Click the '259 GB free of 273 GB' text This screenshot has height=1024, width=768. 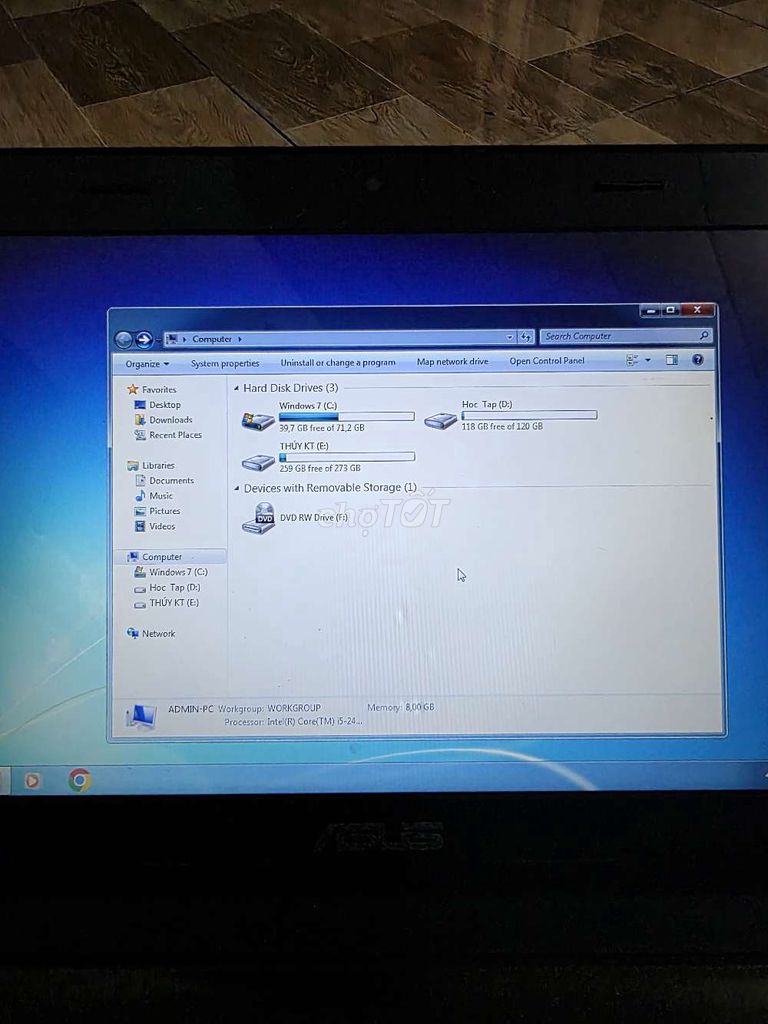pos(320,468)
